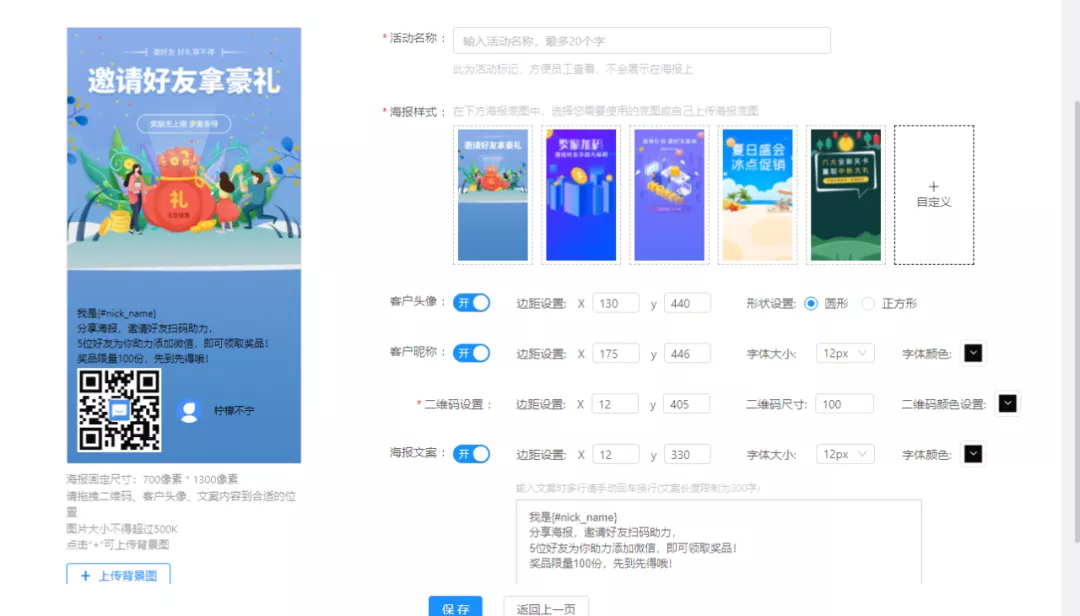
Task: Open the 二维码颜色设置 color picker dropdown
Action: tap(1007, 403)
